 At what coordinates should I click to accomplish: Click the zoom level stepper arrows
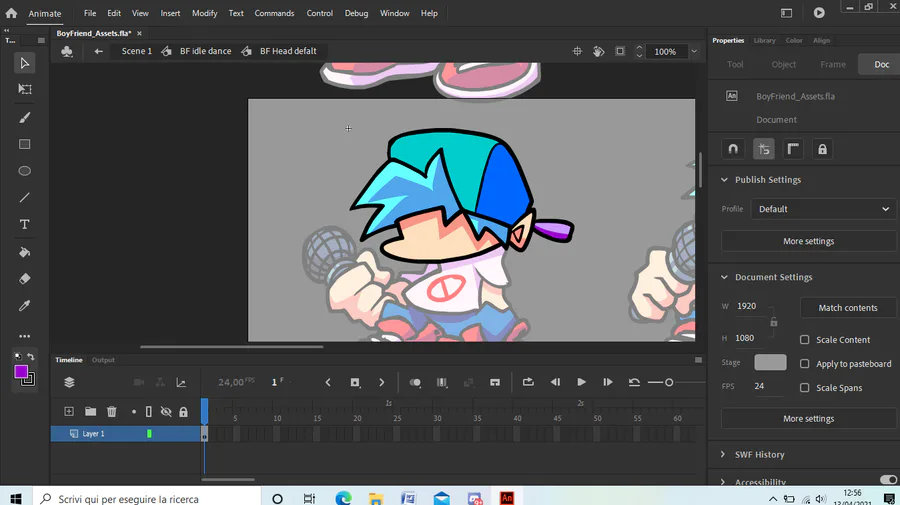tap(639, 51)
